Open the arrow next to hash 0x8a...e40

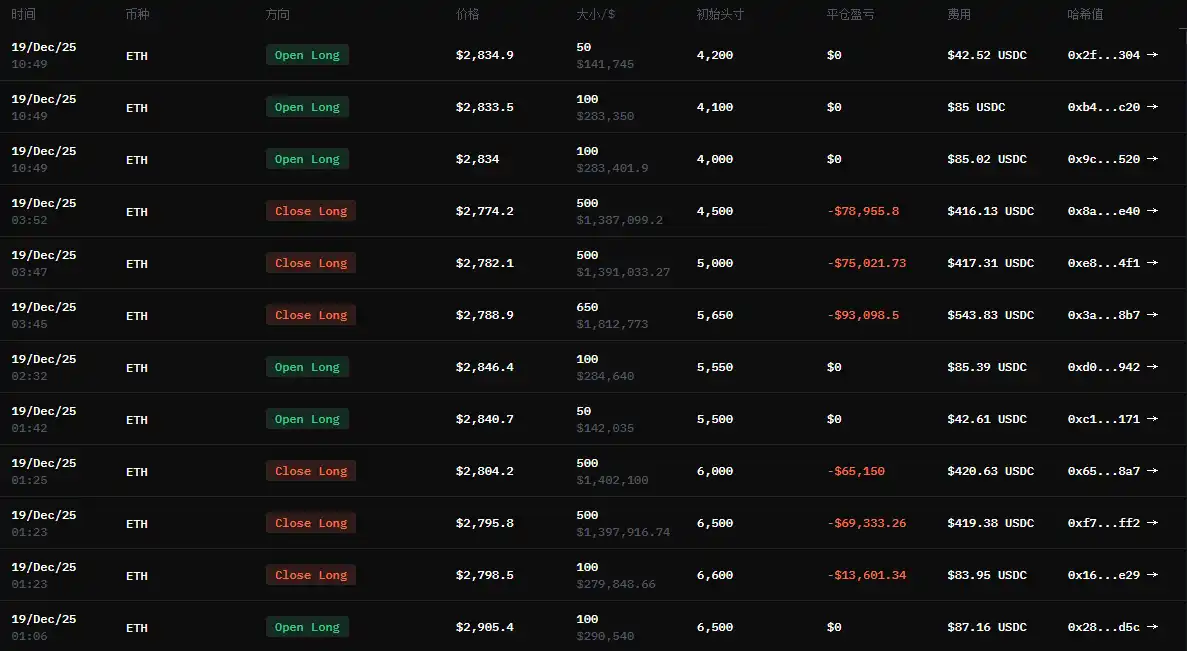click(1152, 211)
